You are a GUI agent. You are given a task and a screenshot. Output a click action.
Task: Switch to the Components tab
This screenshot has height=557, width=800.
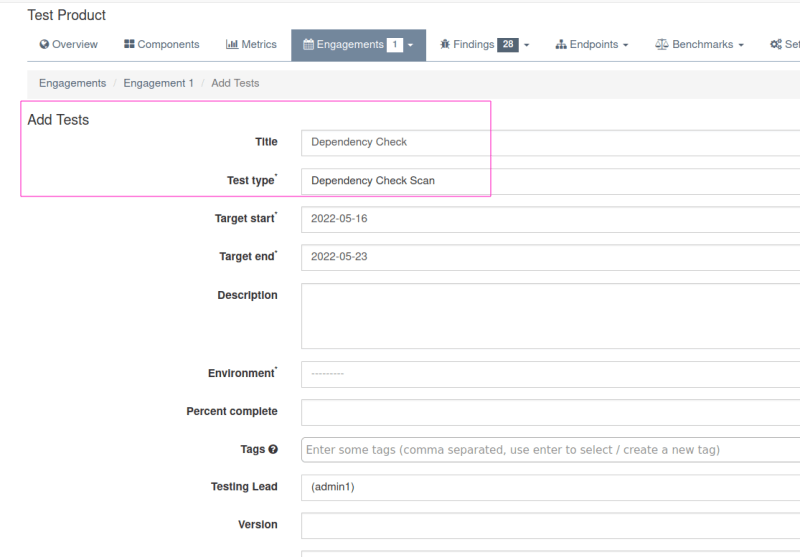pos(162,45)
